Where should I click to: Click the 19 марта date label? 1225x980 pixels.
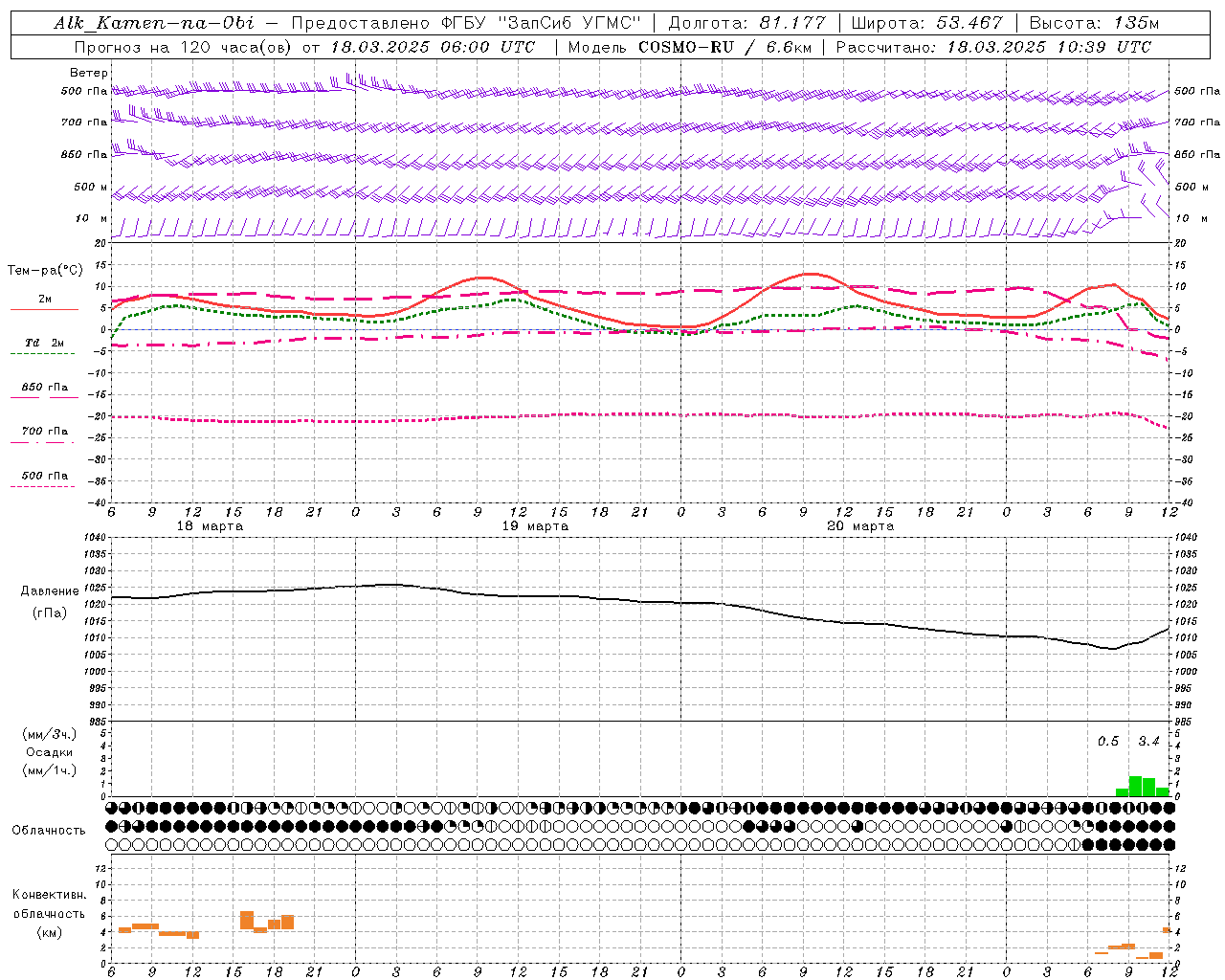(x=536, y=526)
